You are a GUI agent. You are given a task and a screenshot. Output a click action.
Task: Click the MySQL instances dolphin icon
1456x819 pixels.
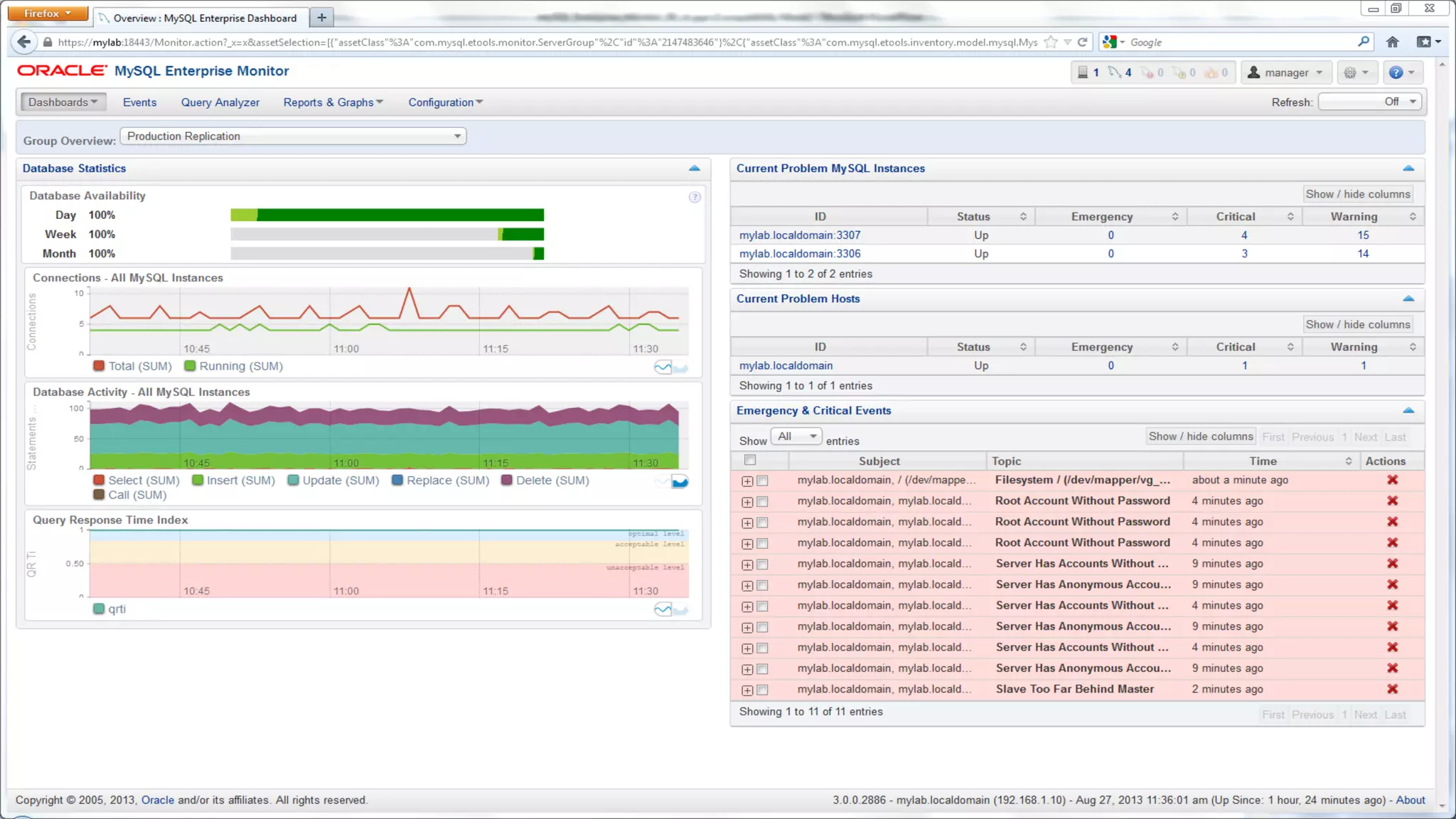point(1115,73)
